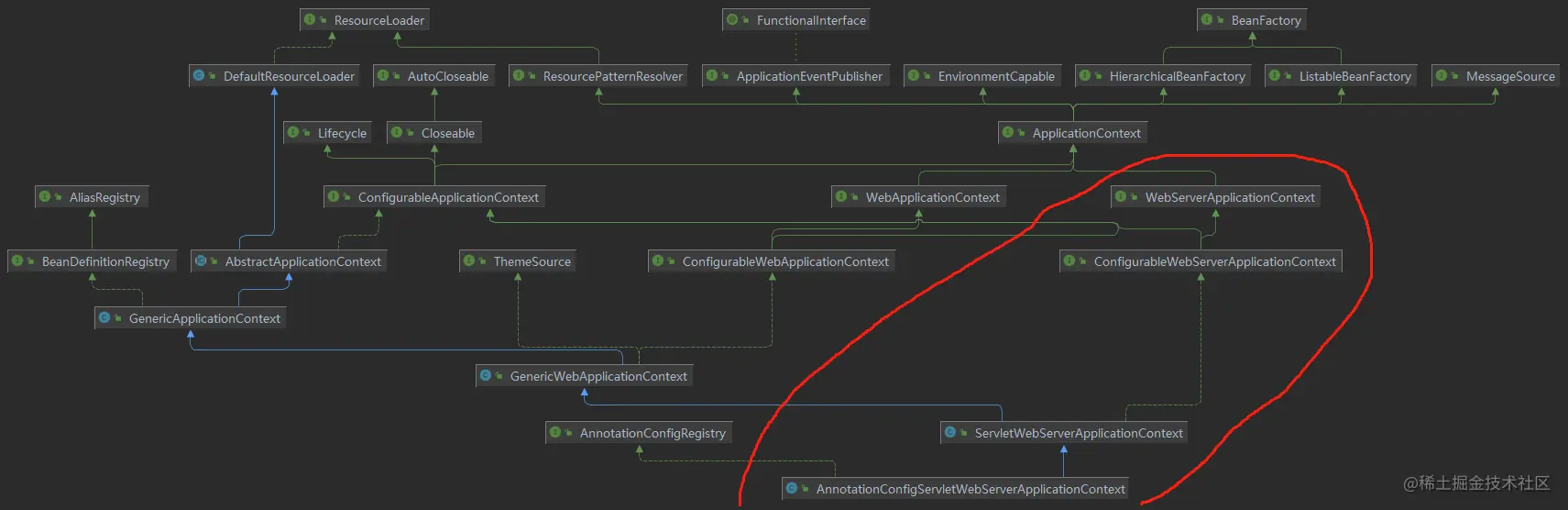This screenshot has height=510, width=1568.
Task: Select the ConfigurableWebServerApplicationContext node
Action: pyautogui.click(x=1201, y=261)
